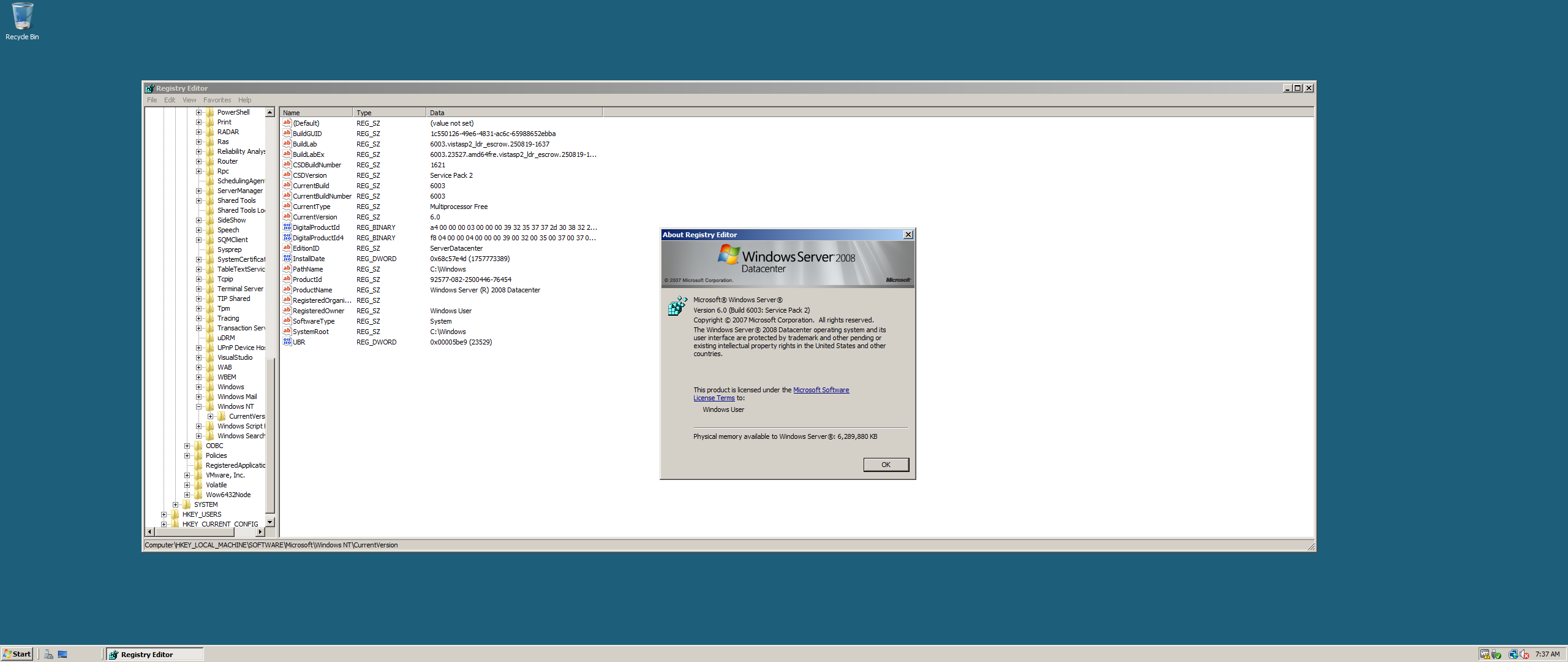1568x662 pixels.
Task: Click tree pane scroll down arrow
Action: click(269, 522)
